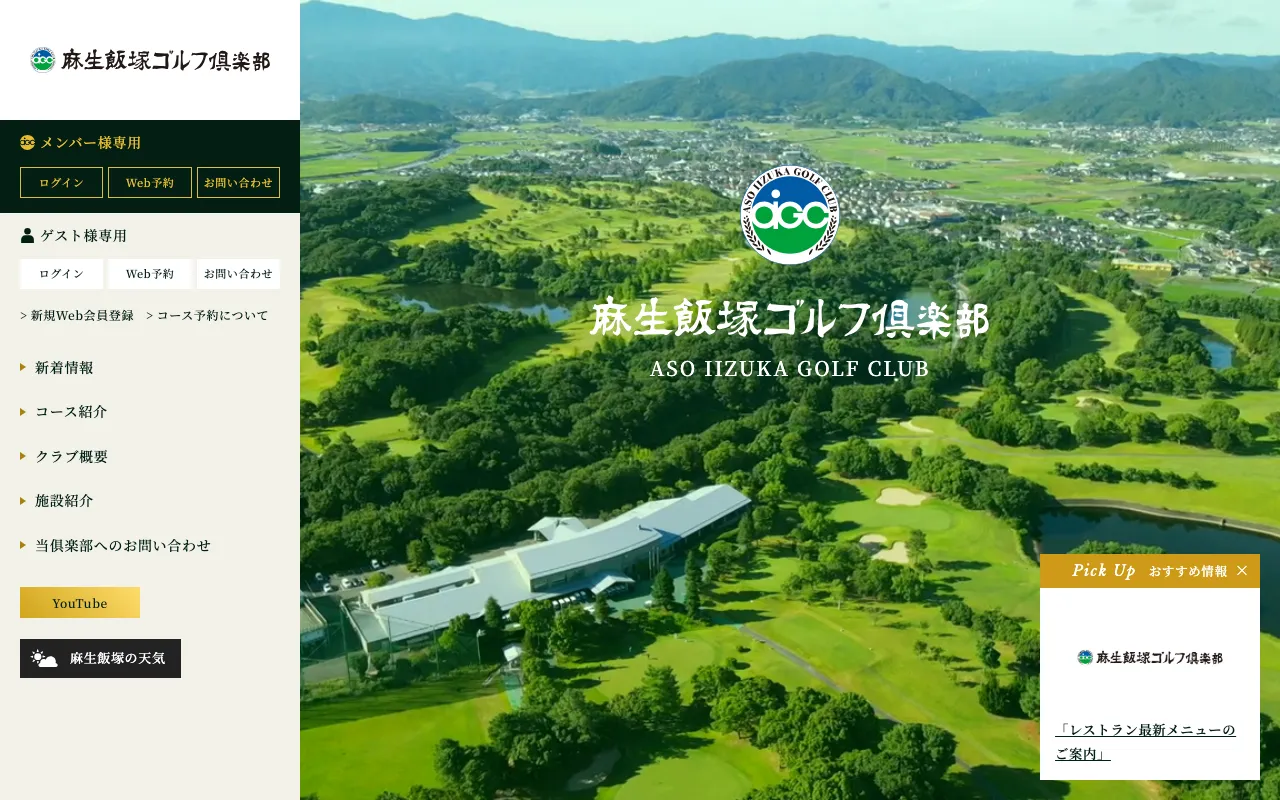Click the 麻生飯塚ゴルフ倶楽部 logo in sidebar header
The width and height of the screenshot is (1280, 800).
click(x=150, y=60)
